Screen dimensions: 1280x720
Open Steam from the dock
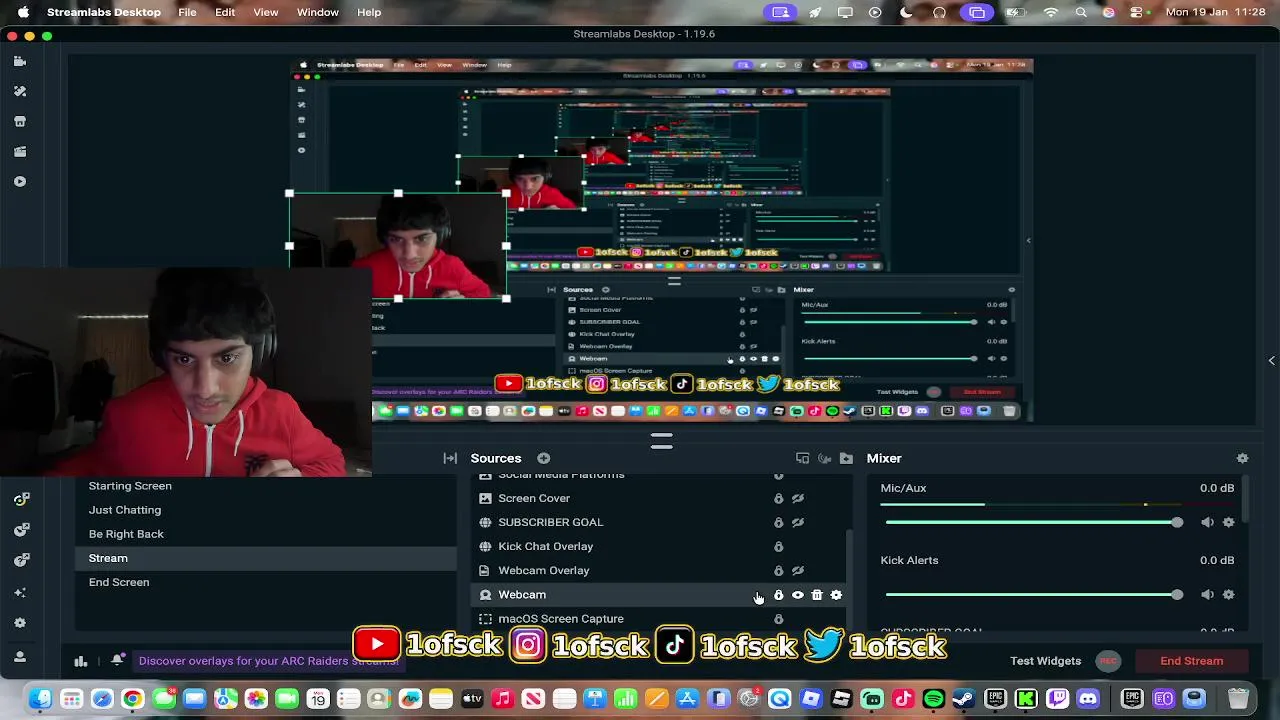click(964, 699)
